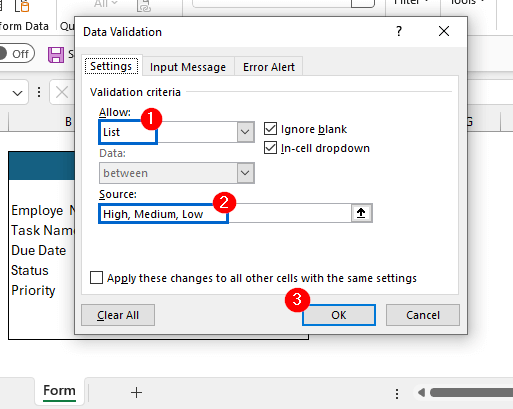Screen dimensions: 513x409
Task: Expand the Name Box dropdown chevron
Action: 17,93
